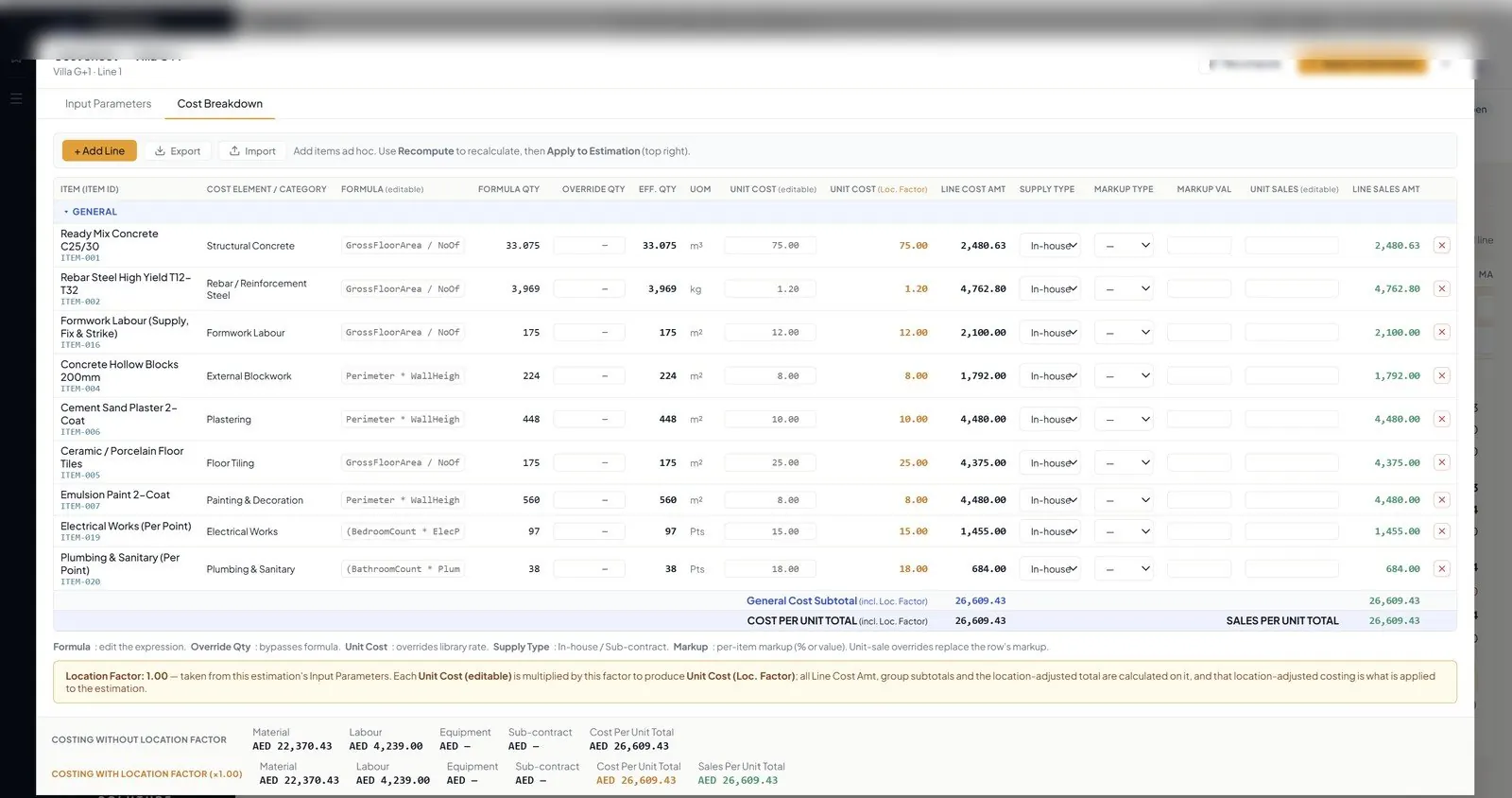1512x798 pixels.
Task: Edit the Unit Cost 25.00 for Floor Tiles
Action: [770, 462]
